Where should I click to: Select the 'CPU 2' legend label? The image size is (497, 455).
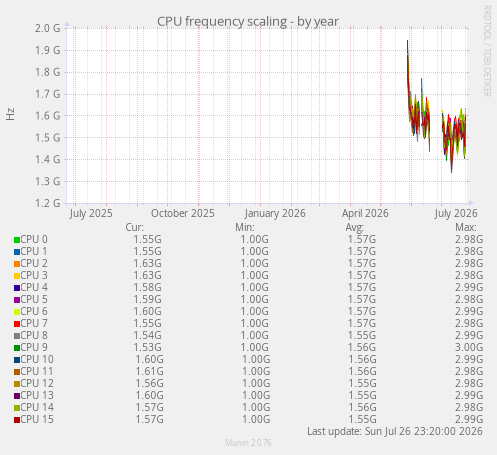coord(34,263)
